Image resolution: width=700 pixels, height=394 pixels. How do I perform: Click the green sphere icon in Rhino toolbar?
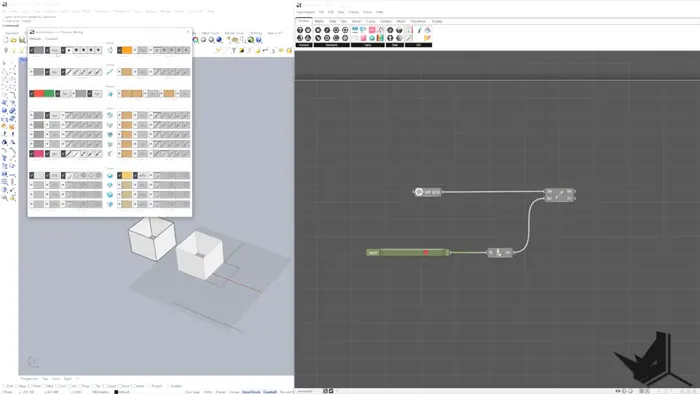tap(250, 40)
